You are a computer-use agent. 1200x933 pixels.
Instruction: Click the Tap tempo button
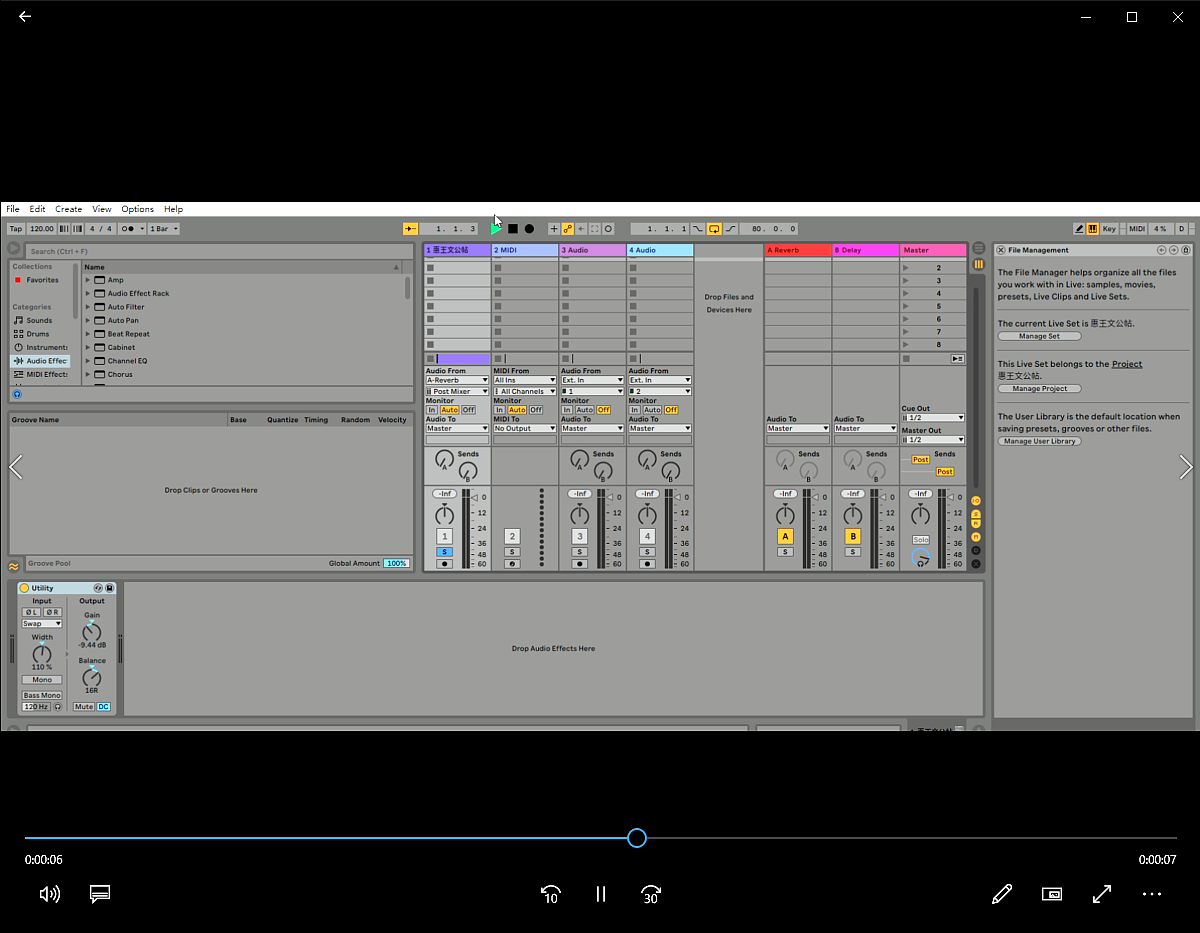pyautogui.click(x=16, y=229)
